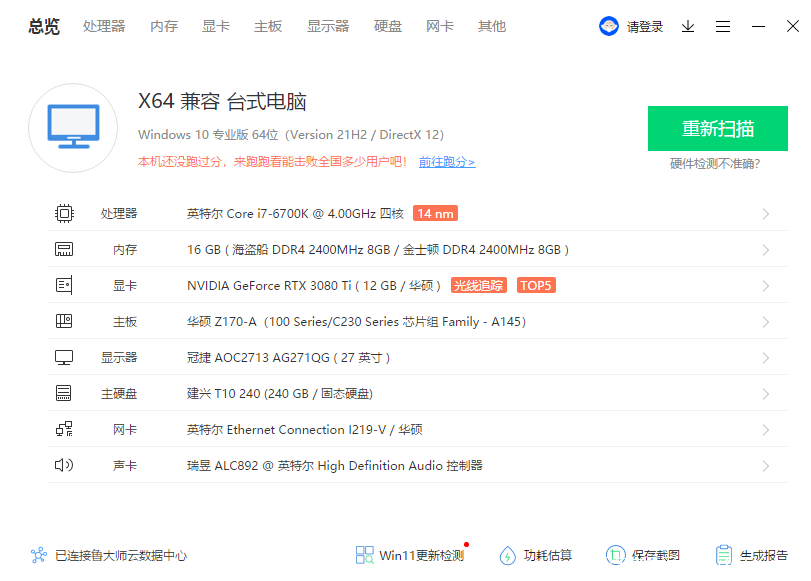Switch to the 内存 tab

164,26
